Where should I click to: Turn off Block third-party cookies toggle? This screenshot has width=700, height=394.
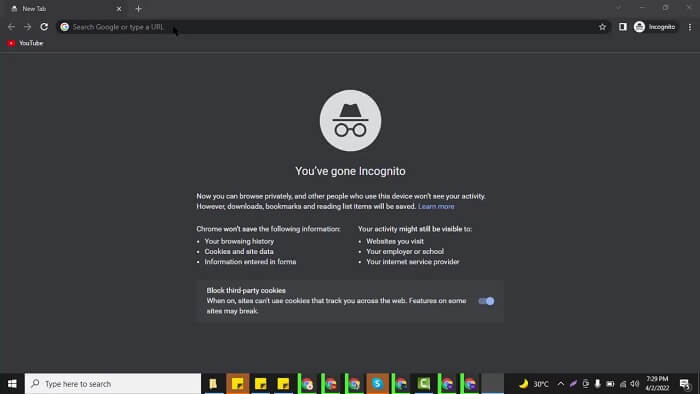click(x=486, y=301)
